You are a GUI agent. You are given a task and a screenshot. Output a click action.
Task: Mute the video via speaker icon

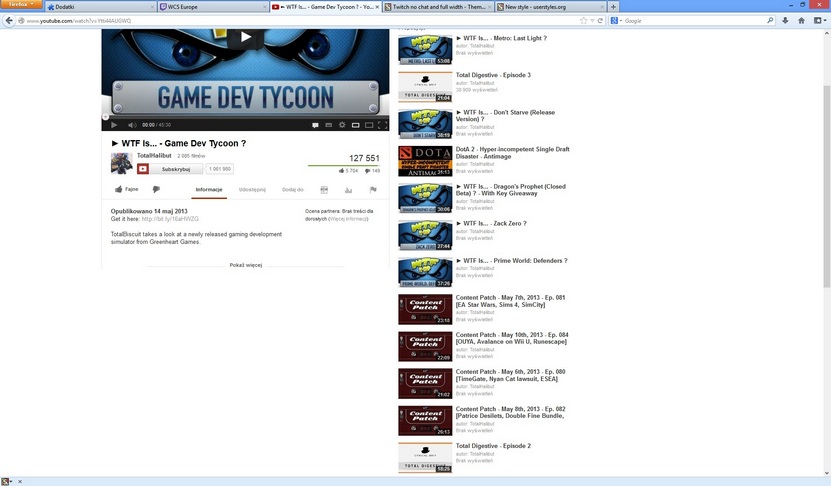pyautogui.click(x=132, y=125)
